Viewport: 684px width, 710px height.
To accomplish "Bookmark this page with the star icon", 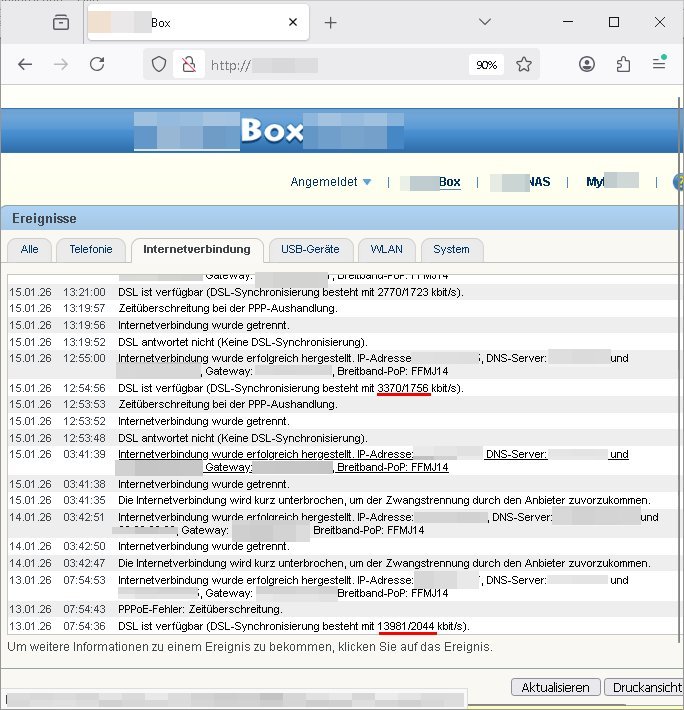I will [524, 65].
